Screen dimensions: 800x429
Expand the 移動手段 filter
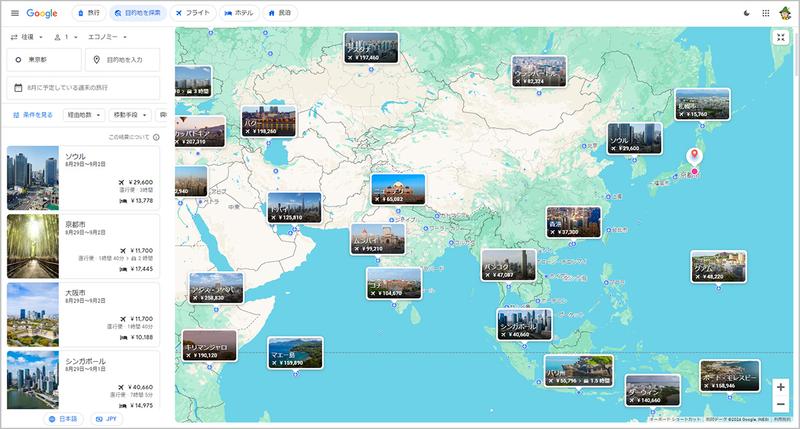(x=130, y=115)
